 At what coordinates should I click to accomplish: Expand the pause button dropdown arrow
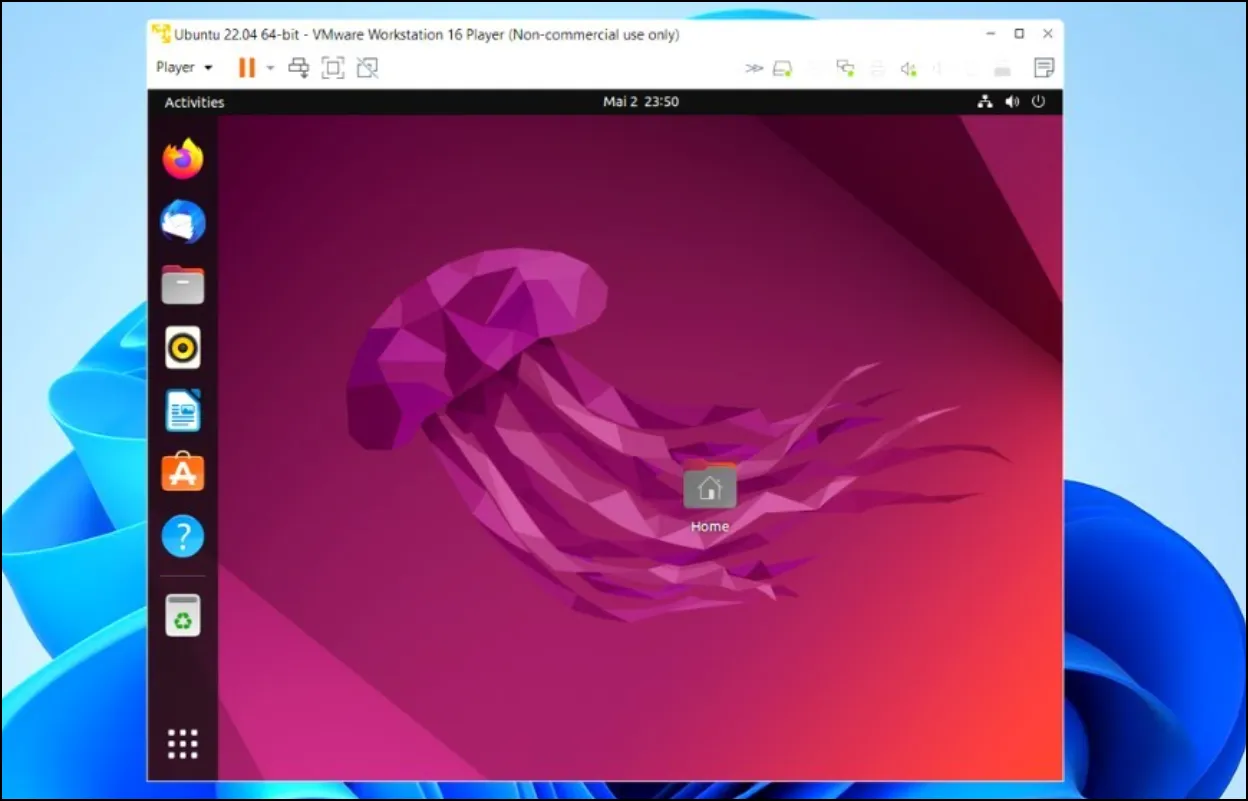click(268, 67)
